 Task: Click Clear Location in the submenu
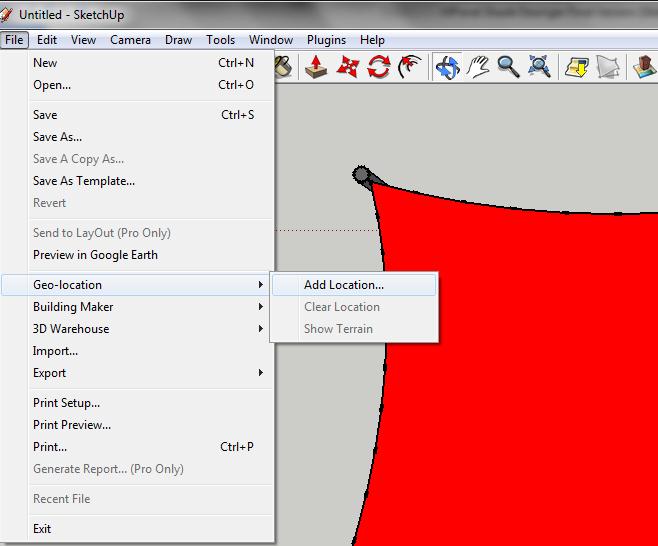click(x=354, y=307)
